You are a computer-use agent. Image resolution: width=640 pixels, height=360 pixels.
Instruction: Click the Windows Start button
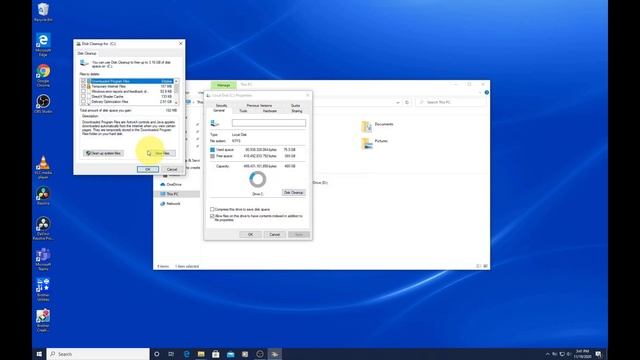[x=39, y=354]
